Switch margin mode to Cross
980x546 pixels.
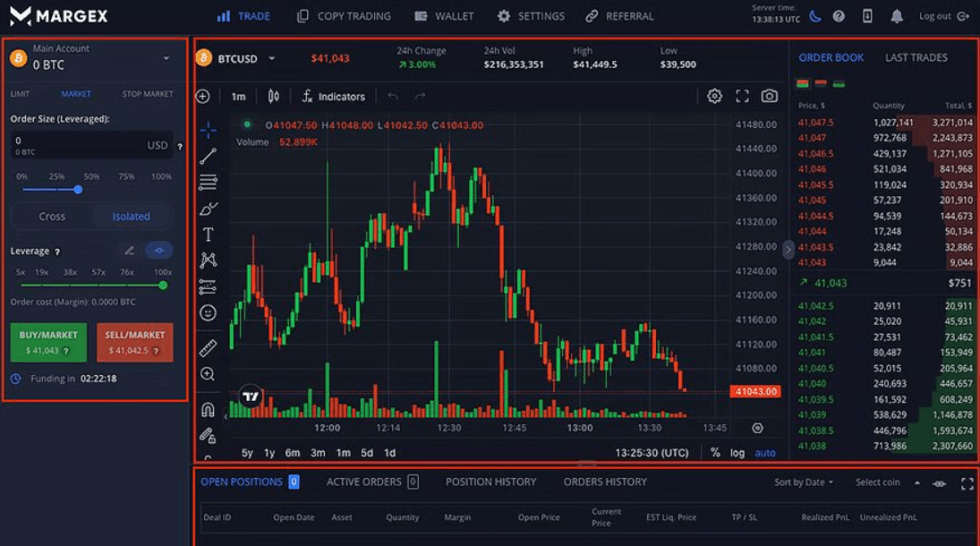[x=52, y=216]
